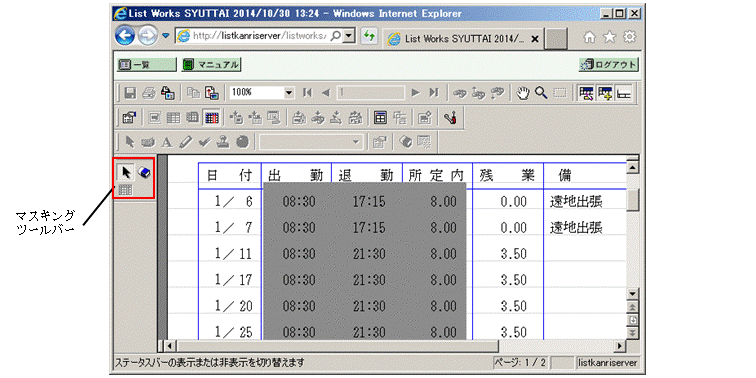Toggle the last icon on the top toolbar row

[x=623, y=93]
